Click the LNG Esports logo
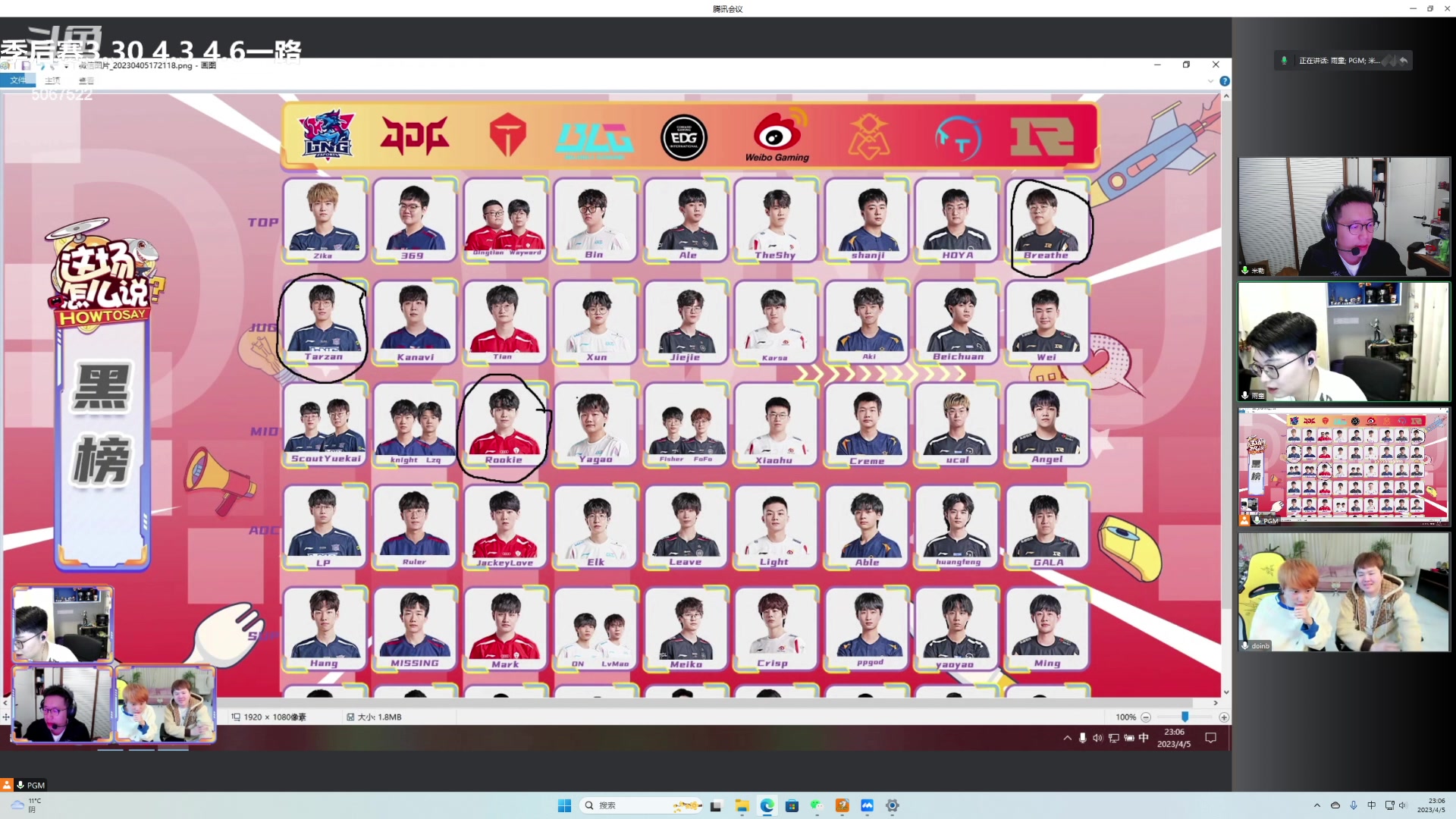This screenshot has width=1456, height=819. (x=326, y=135)
